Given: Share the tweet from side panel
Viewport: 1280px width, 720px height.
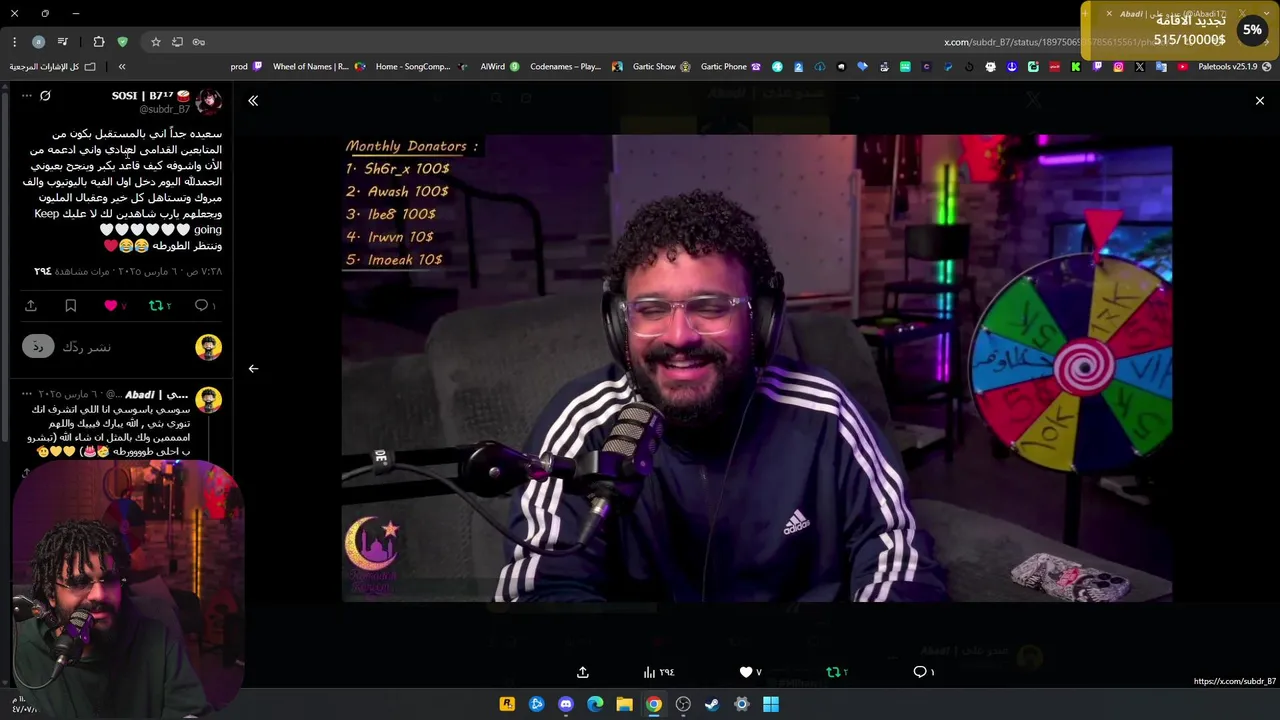Looking at the screenshot, I should 31,305.
